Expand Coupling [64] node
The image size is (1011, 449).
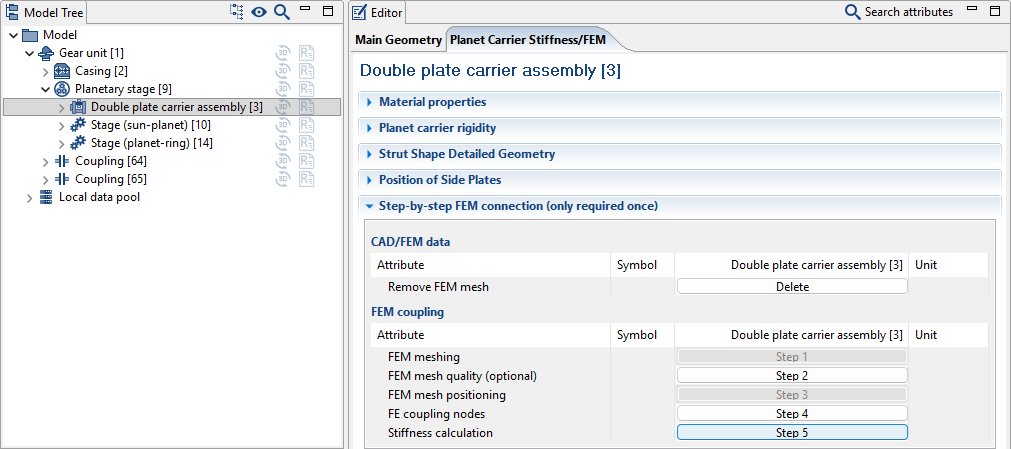point(45,161)
